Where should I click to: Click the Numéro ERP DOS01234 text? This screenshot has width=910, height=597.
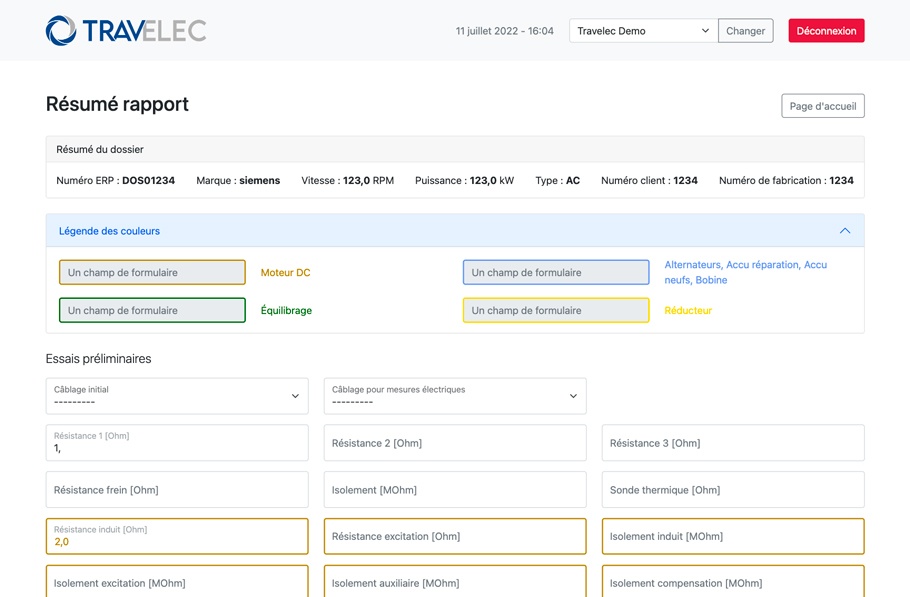[115, 180]
